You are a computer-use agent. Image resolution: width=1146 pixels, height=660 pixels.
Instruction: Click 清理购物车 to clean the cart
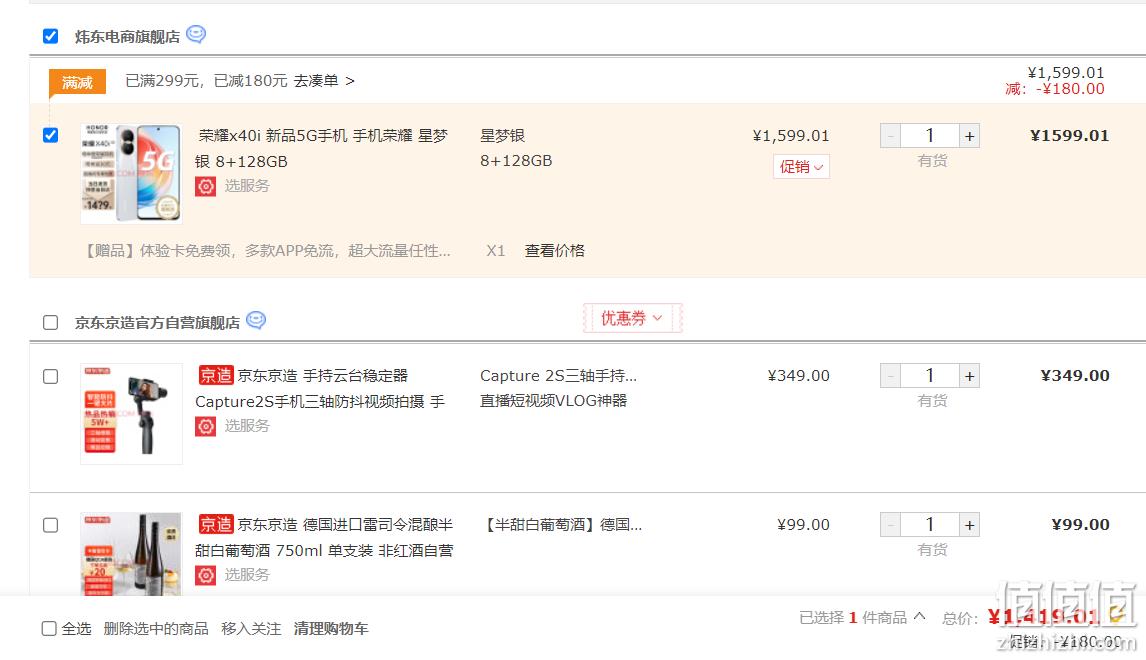coord(331,629)
